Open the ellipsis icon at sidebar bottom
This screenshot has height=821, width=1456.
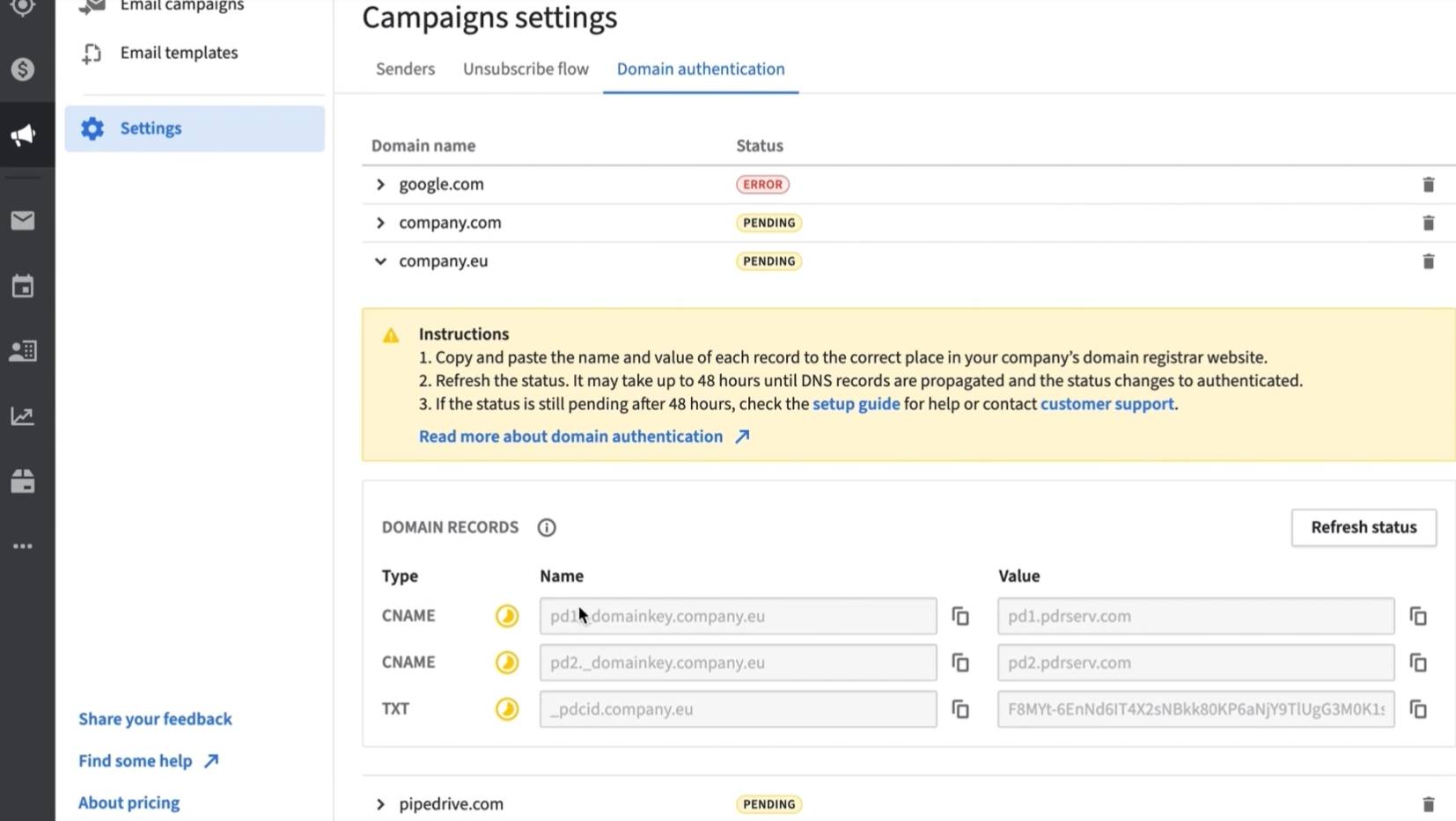[x=22, y=546]
